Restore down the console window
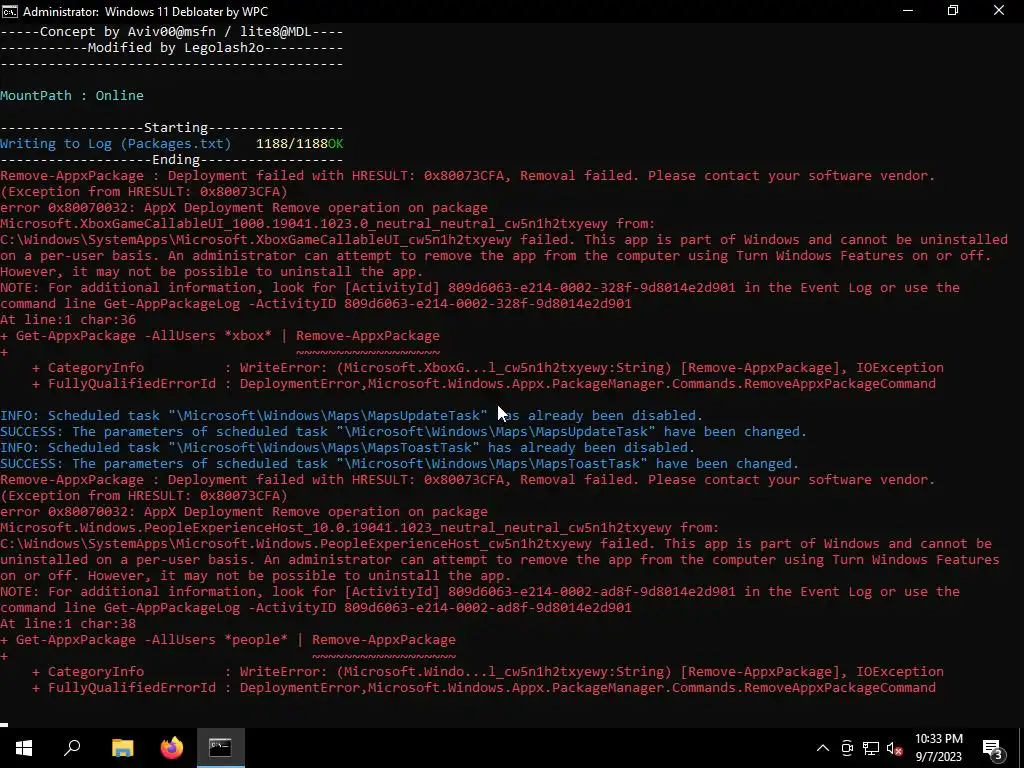Viewport: 1024px width, 768px height. [x=953, y=11]
